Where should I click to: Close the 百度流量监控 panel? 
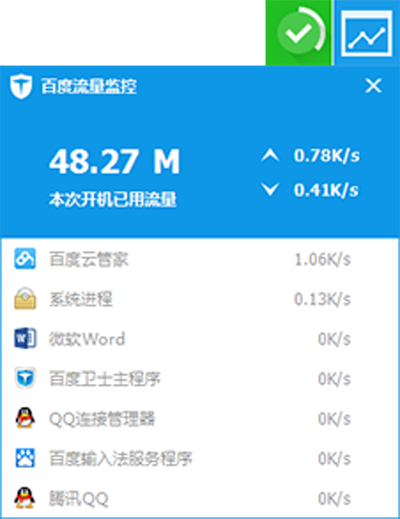coord(373,86)
